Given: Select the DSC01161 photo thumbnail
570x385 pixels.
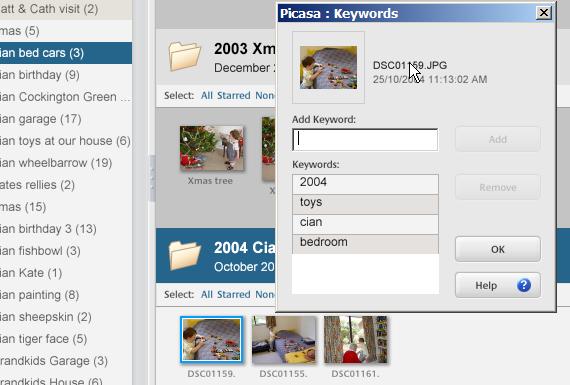Looking at the screenshot, I should [x=356, y=340].
